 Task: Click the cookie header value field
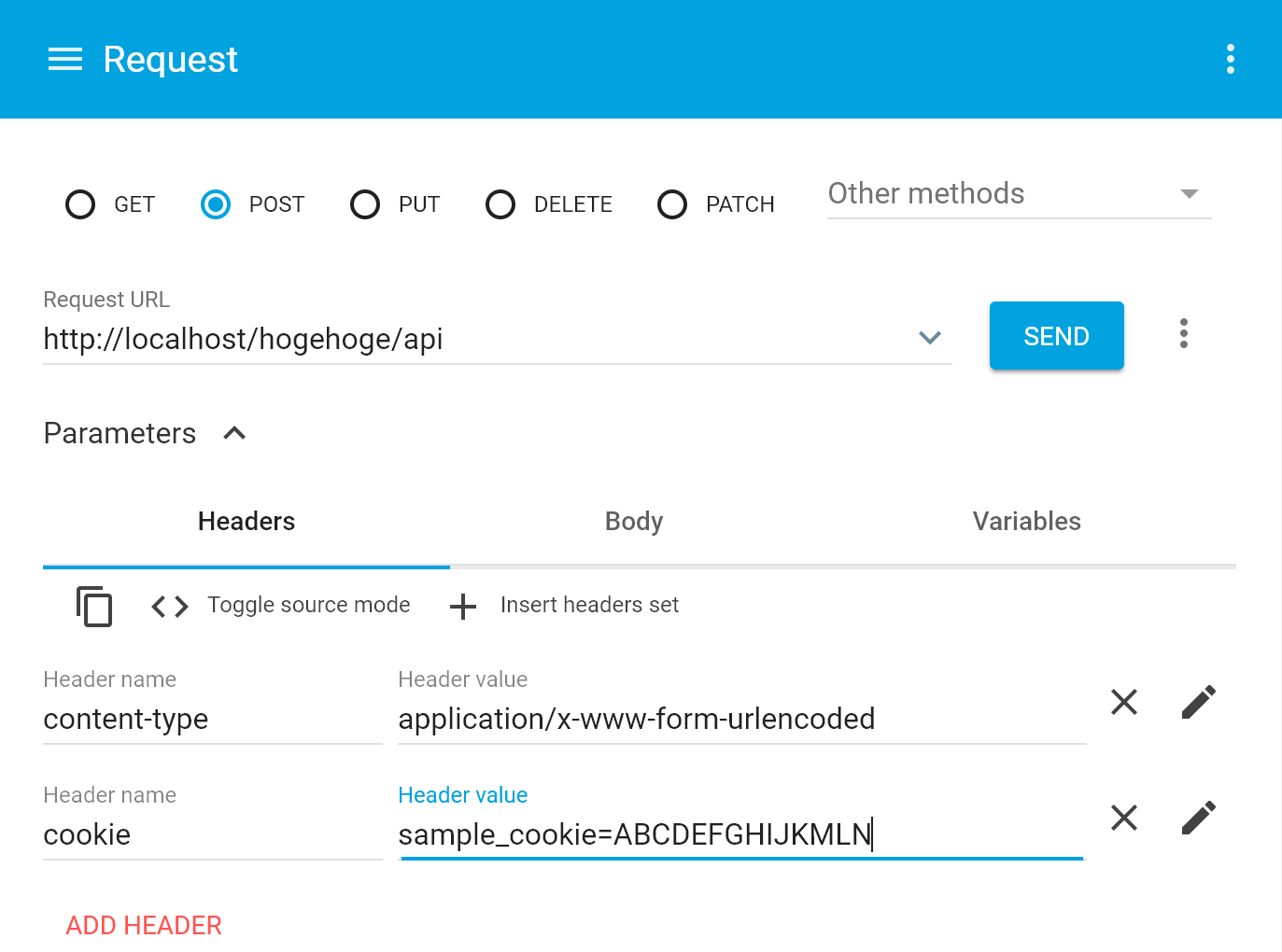pos(635,834)
